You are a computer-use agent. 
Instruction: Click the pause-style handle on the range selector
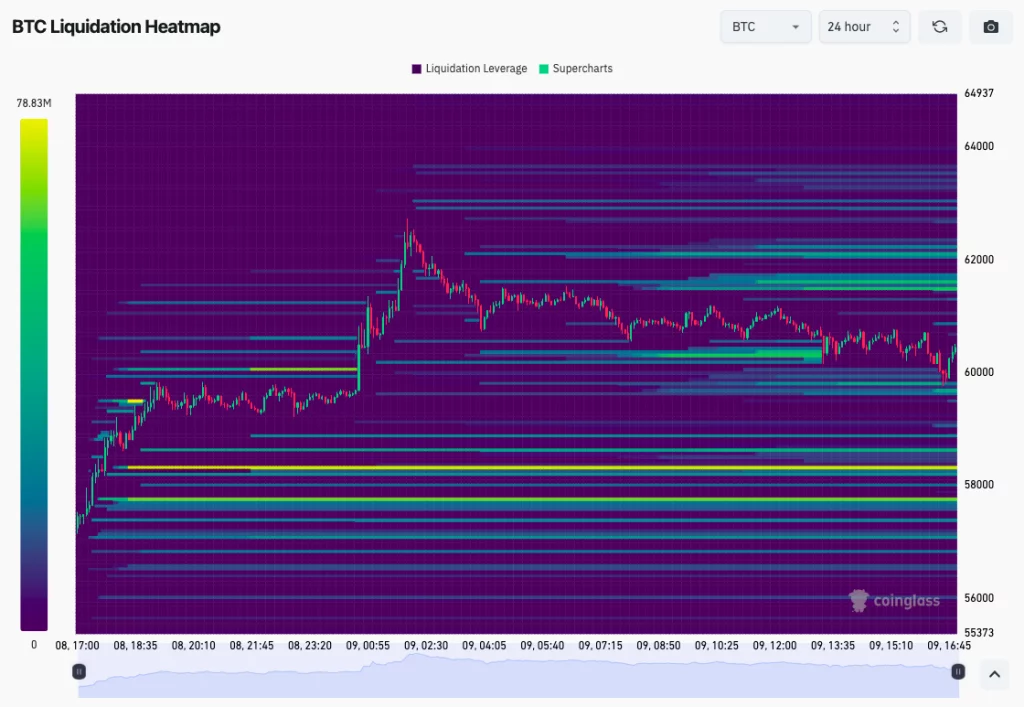(78, 671)
